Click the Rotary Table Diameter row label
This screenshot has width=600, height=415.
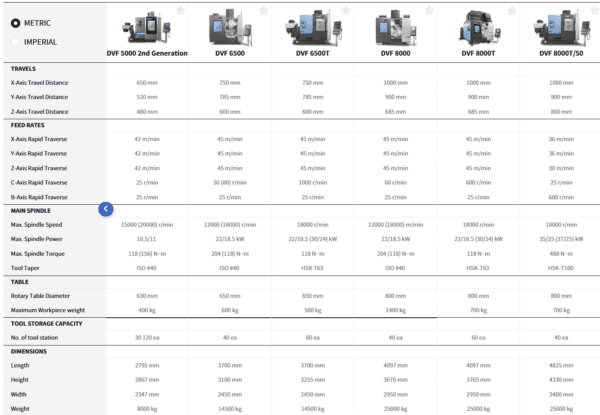click(x=40, y=296)
